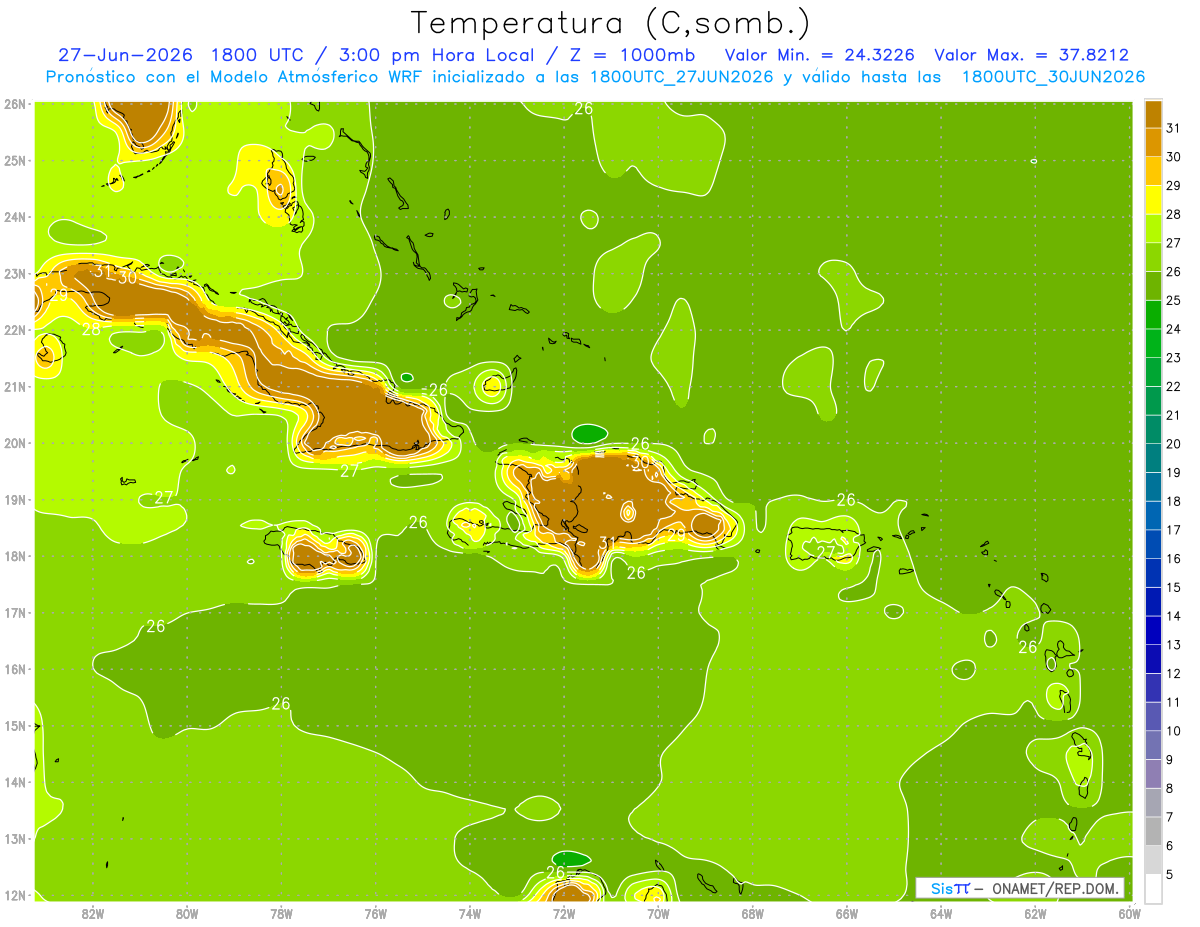Click the brown hot area over Jamaica
Viewport: 1200px width, 927px height.
coord(326,555)
